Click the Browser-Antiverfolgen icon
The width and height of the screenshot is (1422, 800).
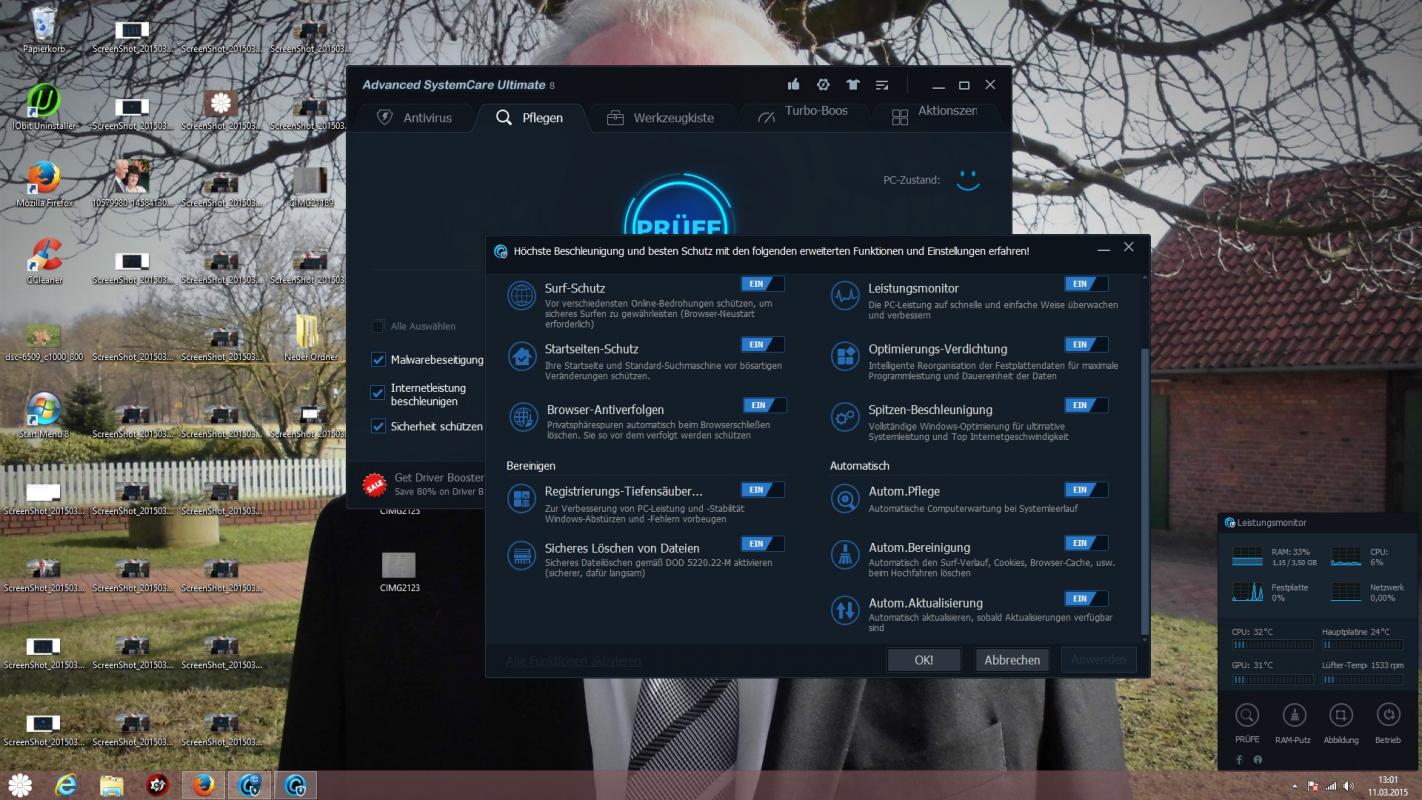point(523,417)
